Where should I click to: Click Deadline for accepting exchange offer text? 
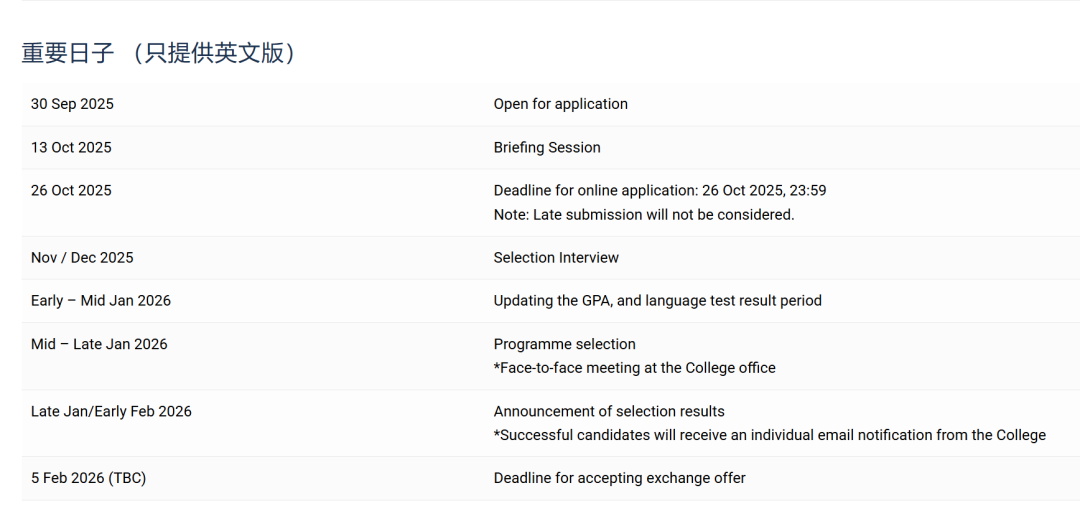619,478
